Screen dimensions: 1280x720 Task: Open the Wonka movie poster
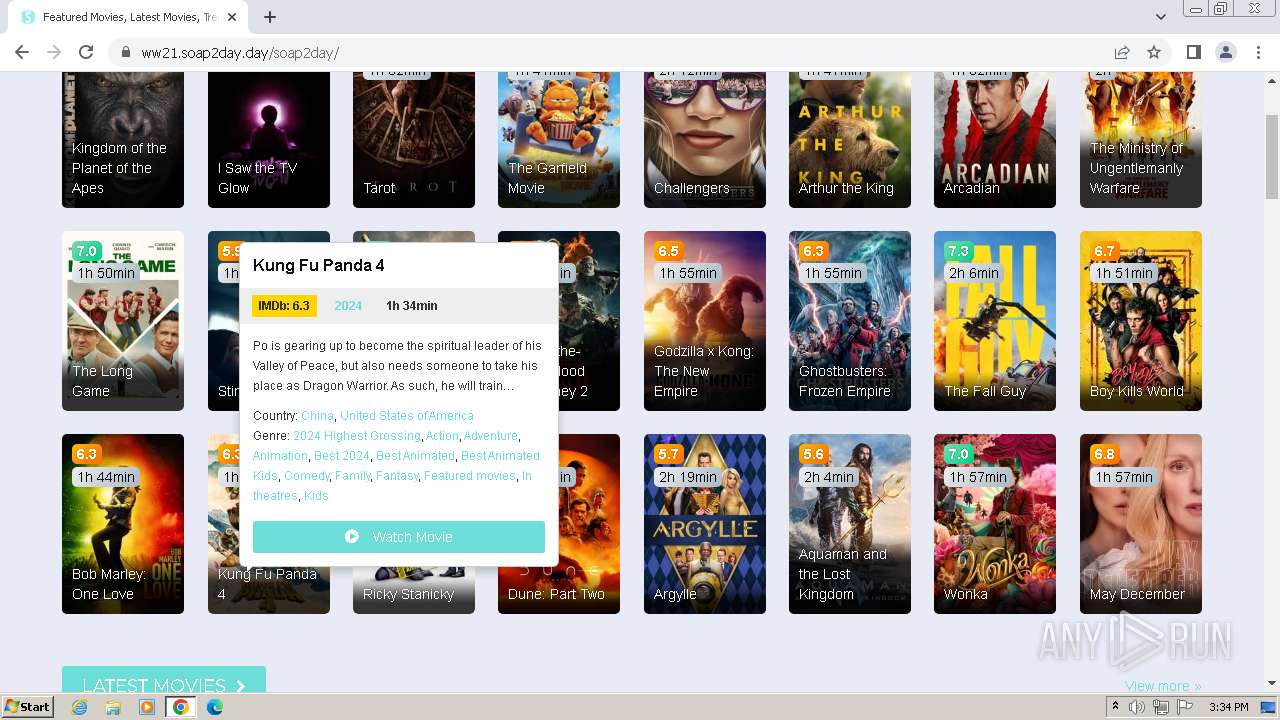tap(995, 524)
